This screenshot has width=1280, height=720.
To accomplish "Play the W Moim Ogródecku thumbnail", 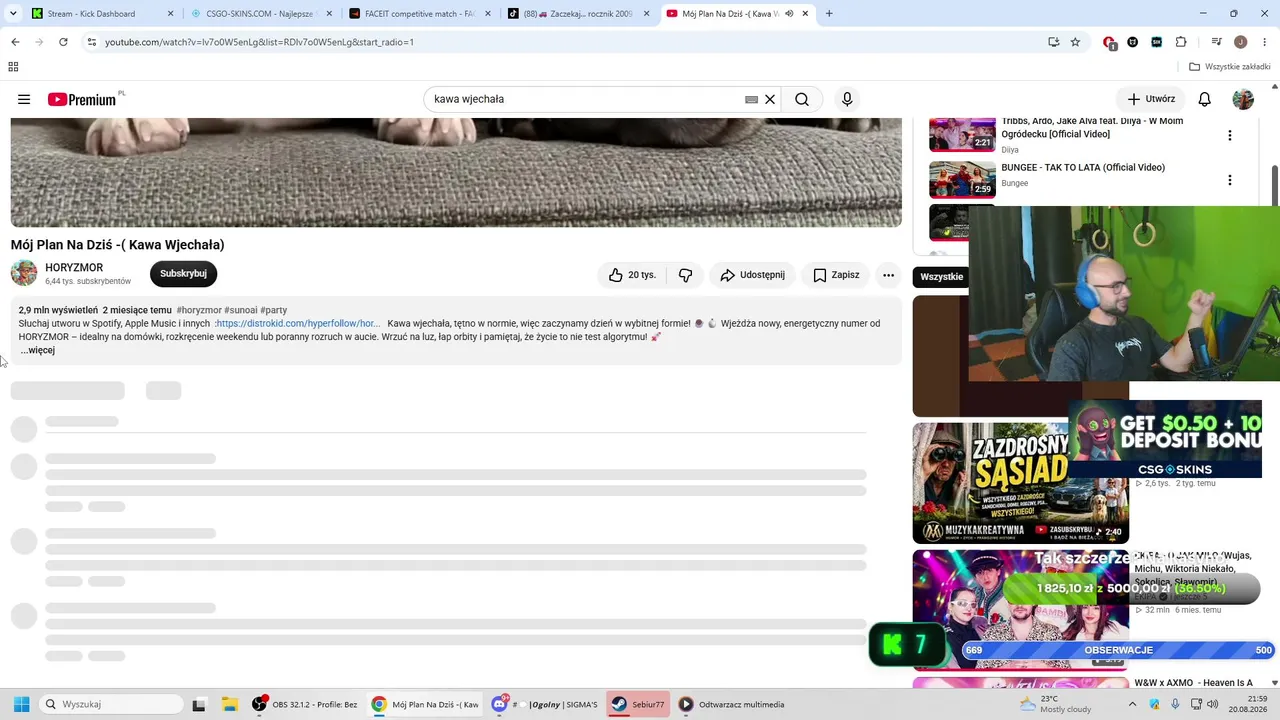I will point(962,134).
